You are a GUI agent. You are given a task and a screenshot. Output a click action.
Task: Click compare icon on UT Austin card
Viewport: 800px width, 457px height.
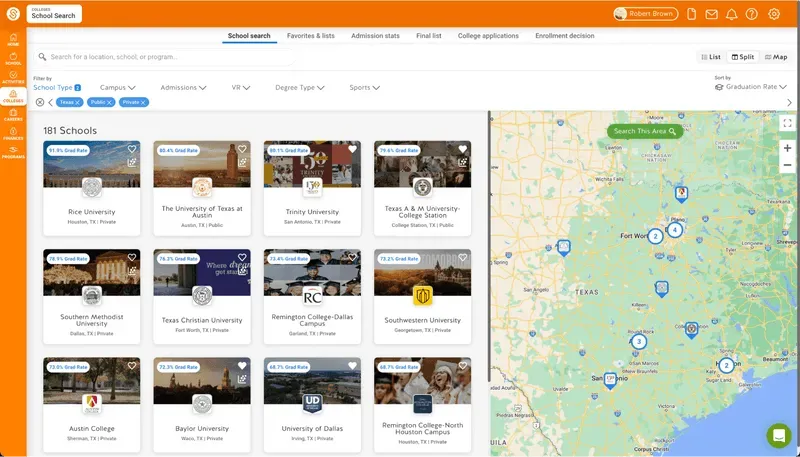pos(242,163)
